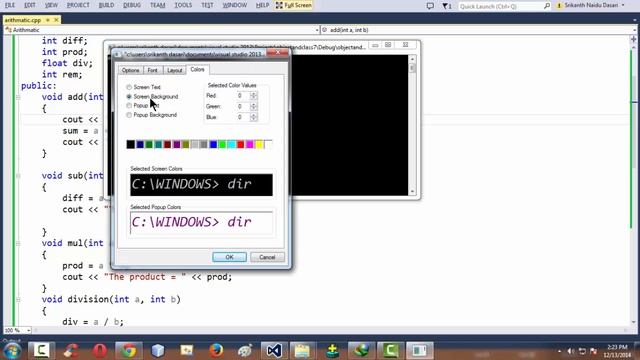This screenshot has height=360, width=640.
Task: Open the first Camtasia taskbar icon
Action: click(41, 351)
